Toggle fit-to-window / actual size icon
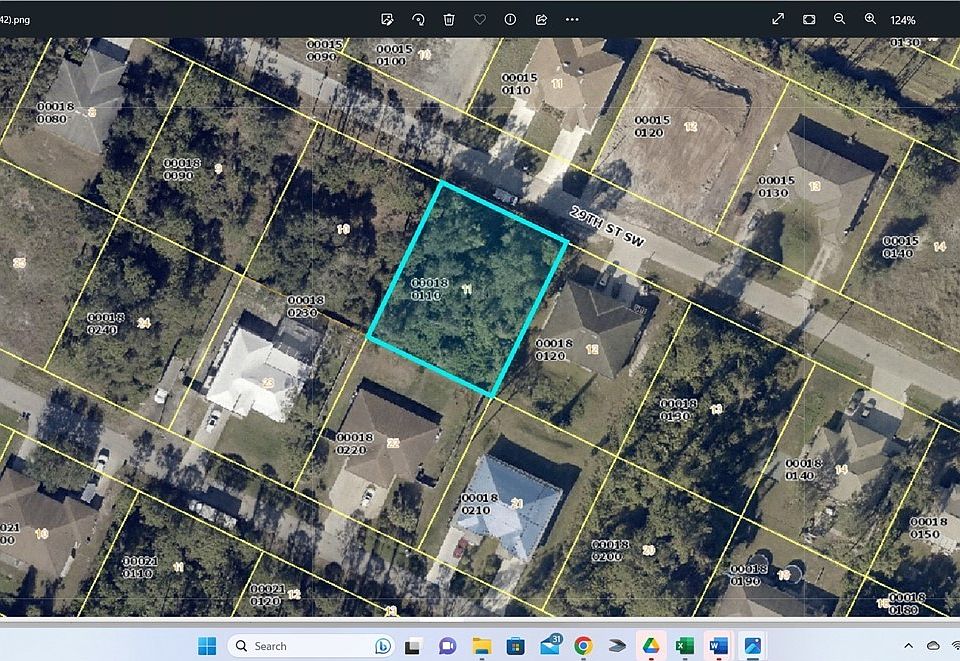 809,19
